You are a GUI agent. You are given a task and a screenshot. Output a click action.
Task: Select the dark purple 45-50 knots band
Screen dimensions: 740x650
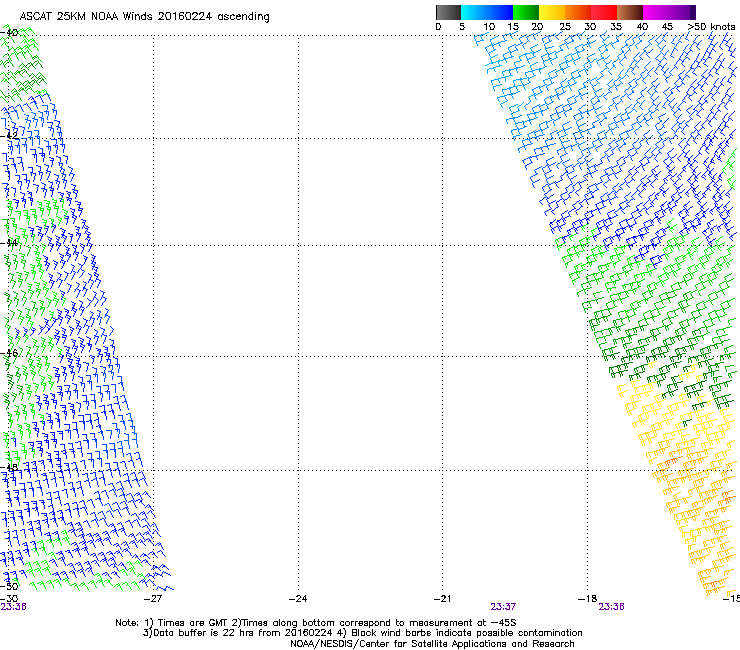tap(682, 12)
